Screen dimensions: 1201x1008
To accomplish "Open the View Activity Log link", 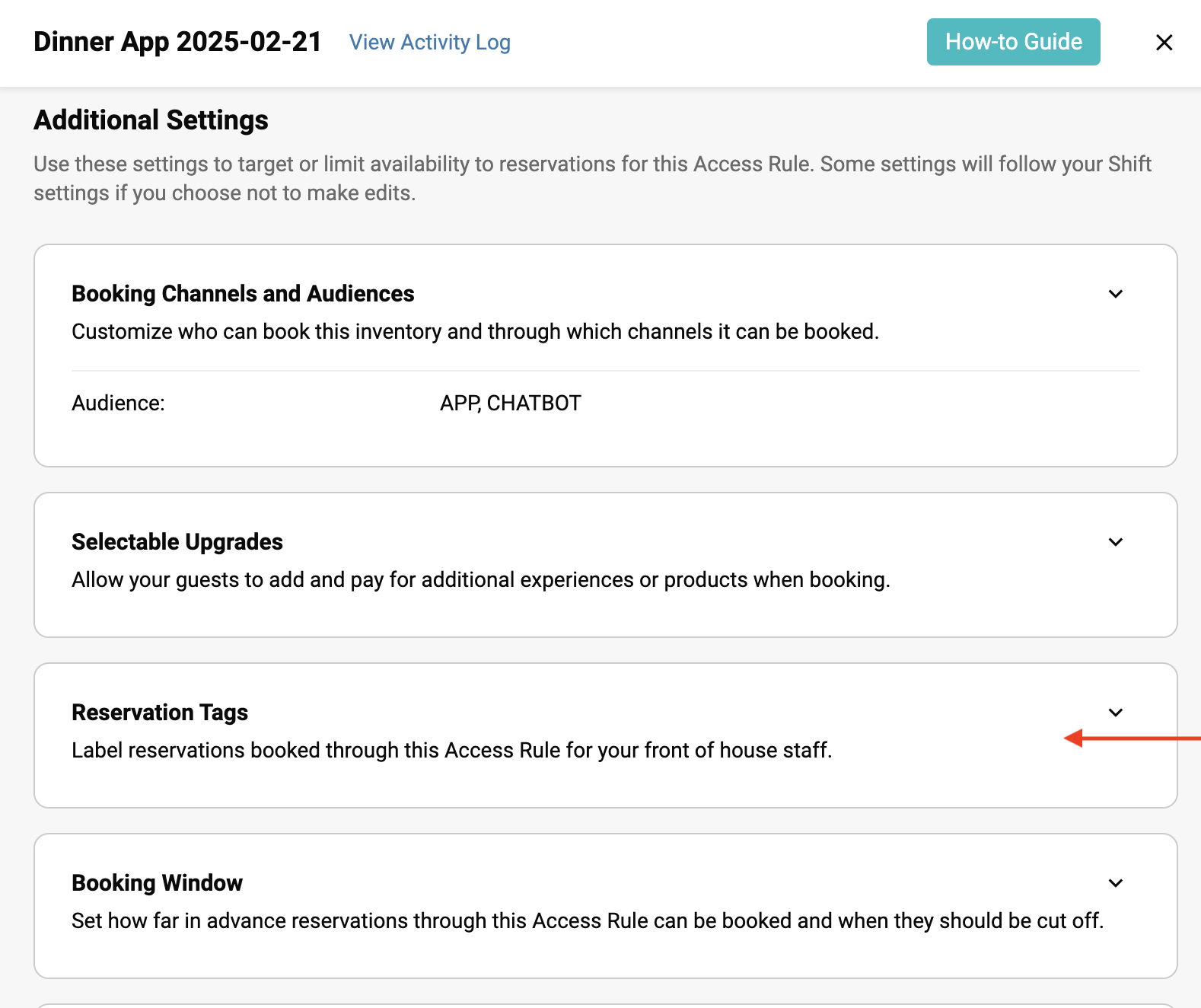I will click(x=429, y=43).
